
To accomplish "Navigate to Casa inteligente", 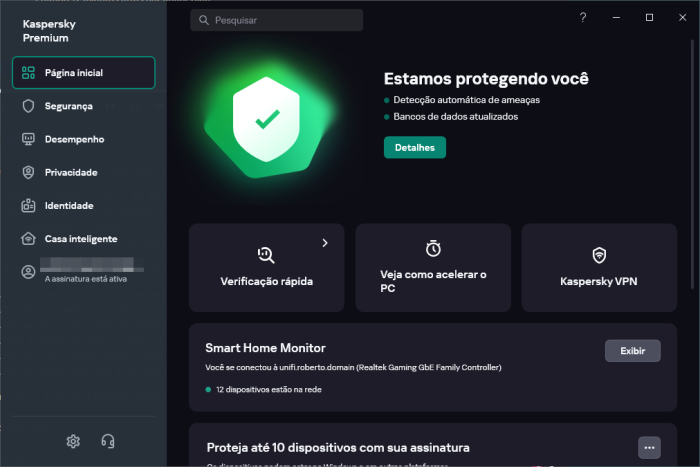I will (x=80, y=239).
